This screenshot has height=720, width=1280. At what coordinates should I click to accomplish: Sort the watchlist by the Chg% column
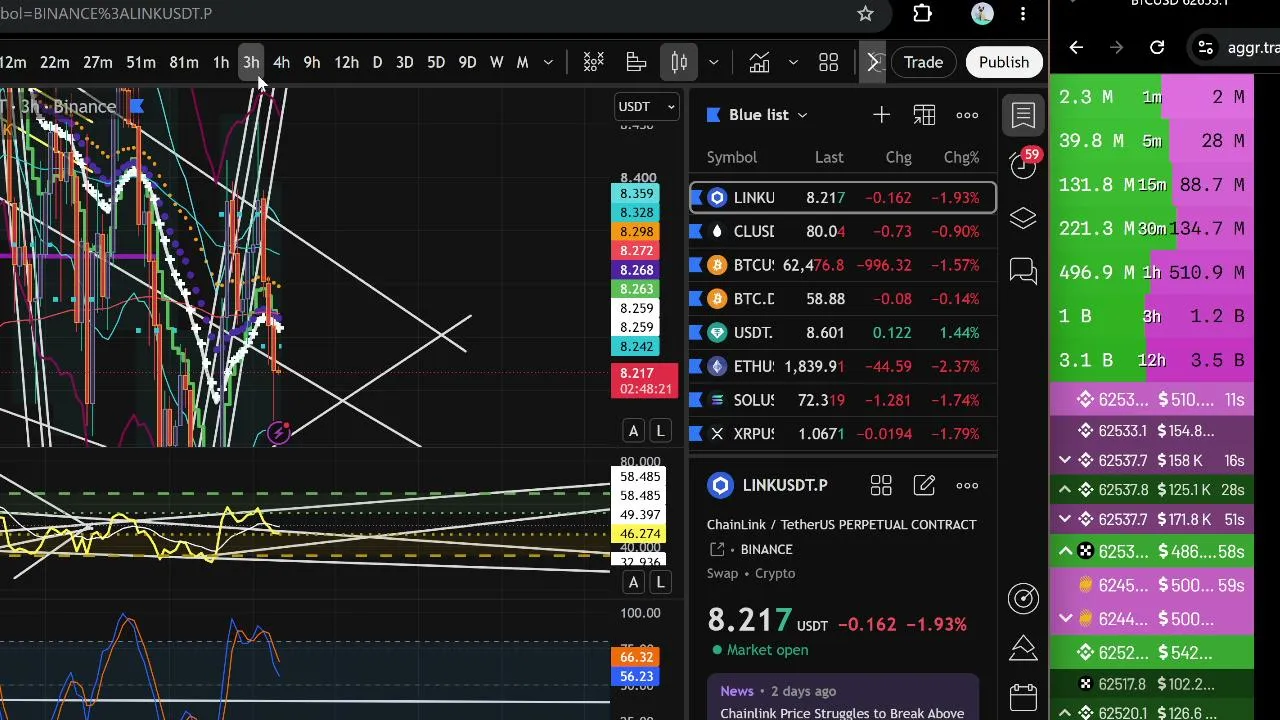coord(961,157)
